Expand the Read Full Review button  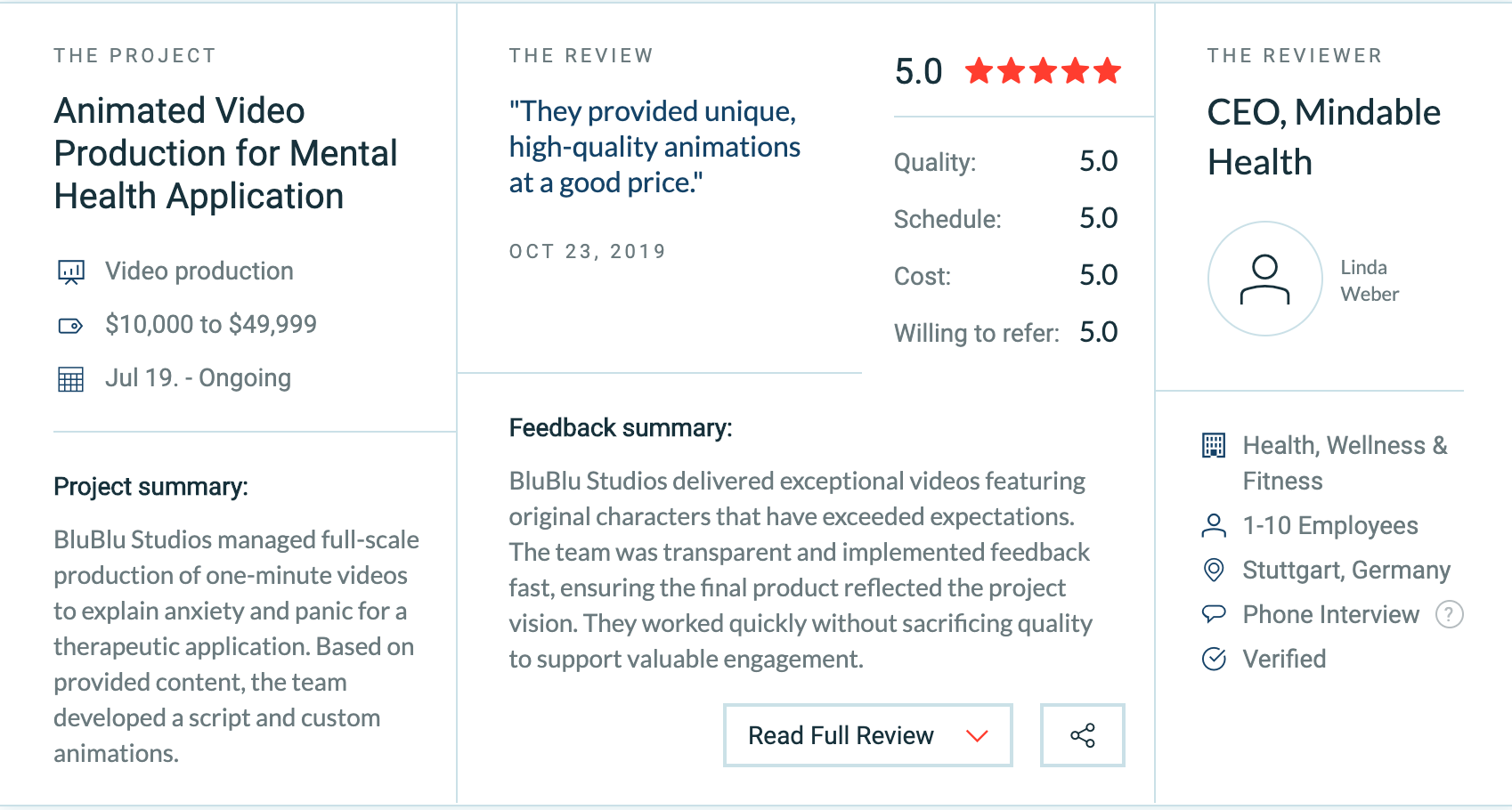click(x=868, y=735)
